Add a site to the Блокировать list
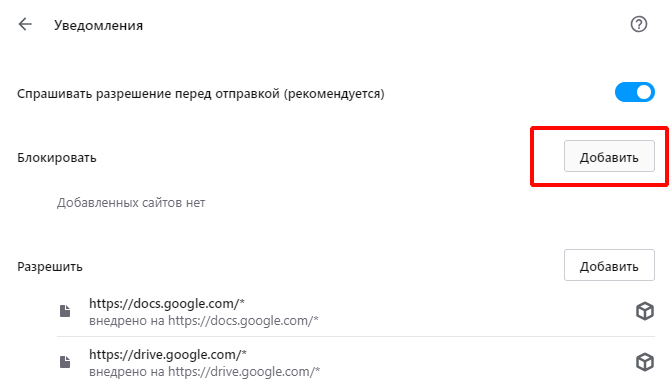The width and height of the screenshot is (672, 391). point(609,156)
